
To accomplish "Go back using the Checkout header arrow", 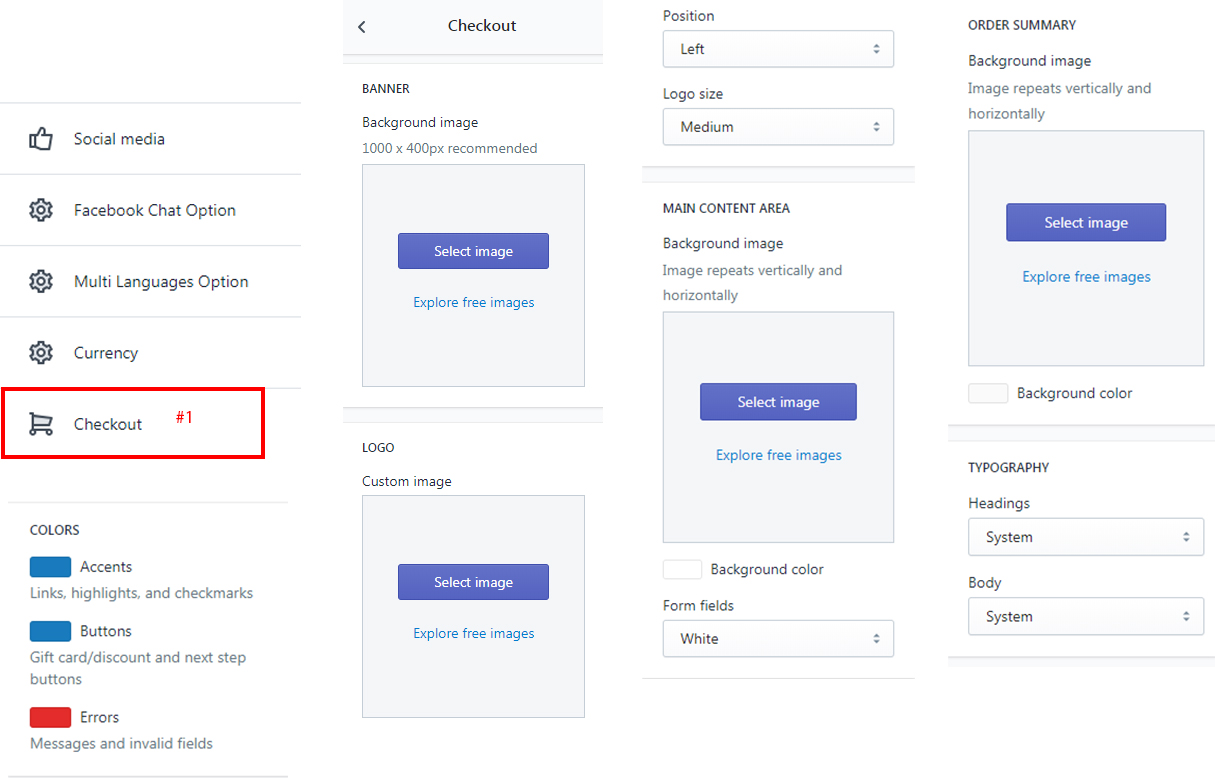I will pos(362,27).
